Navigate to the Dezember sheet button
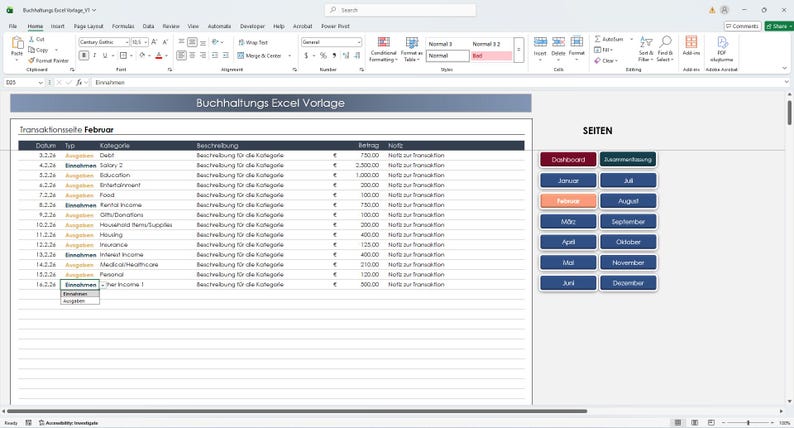794x428 pixels. pyautogui.click(x=628, y=283)
